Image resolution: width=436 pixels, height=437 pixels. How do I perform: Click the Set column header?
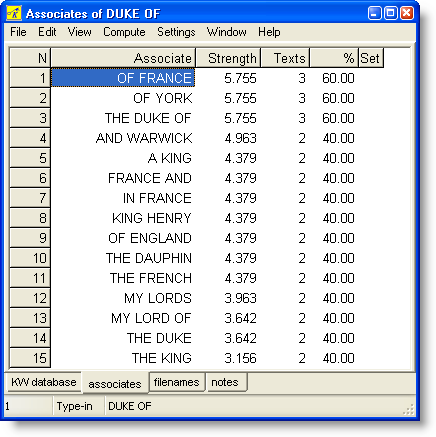[371, 58]
